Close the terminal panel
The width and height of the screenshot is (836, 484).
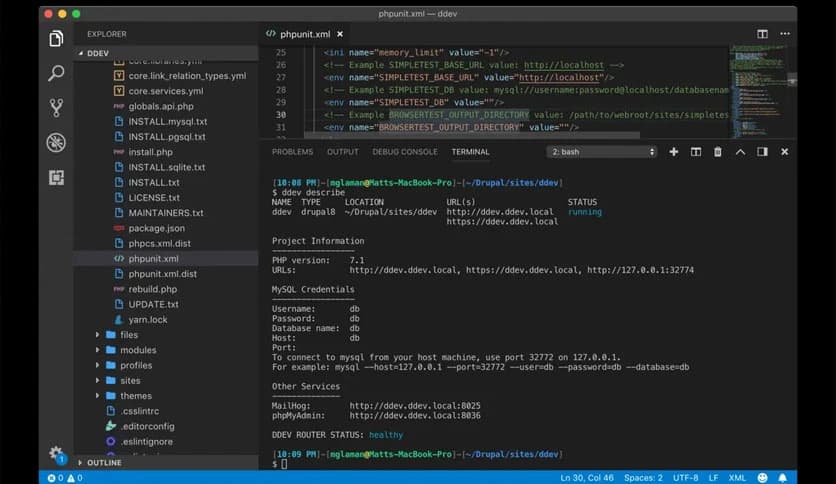[x=784, y=152]
